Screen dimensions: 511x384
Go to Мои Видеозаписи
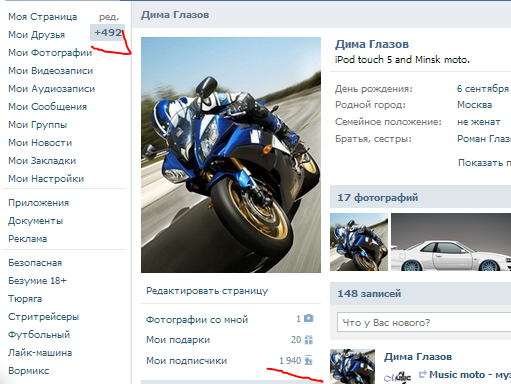pyautogui.click(x=51, y=71)
